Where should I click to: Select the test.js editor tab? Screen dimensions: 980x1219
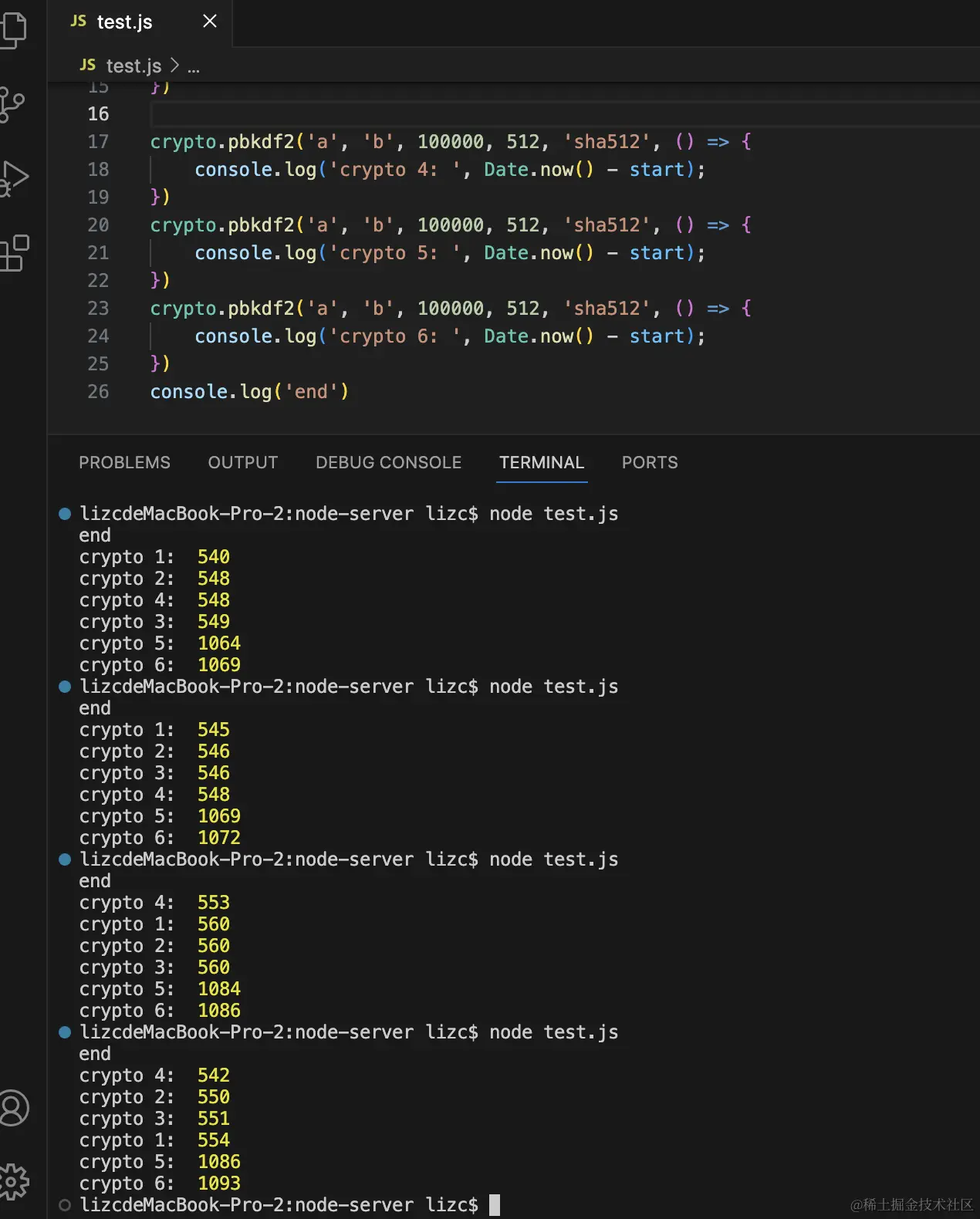140,22
